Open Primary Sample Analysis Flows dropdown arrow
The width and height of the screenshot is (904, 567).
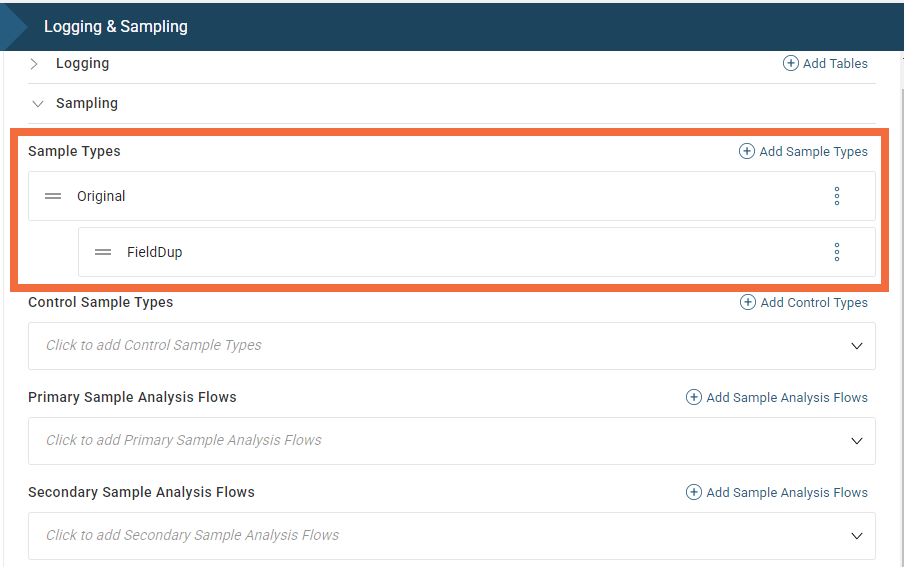pyautogui.click(x=857, y=441)
